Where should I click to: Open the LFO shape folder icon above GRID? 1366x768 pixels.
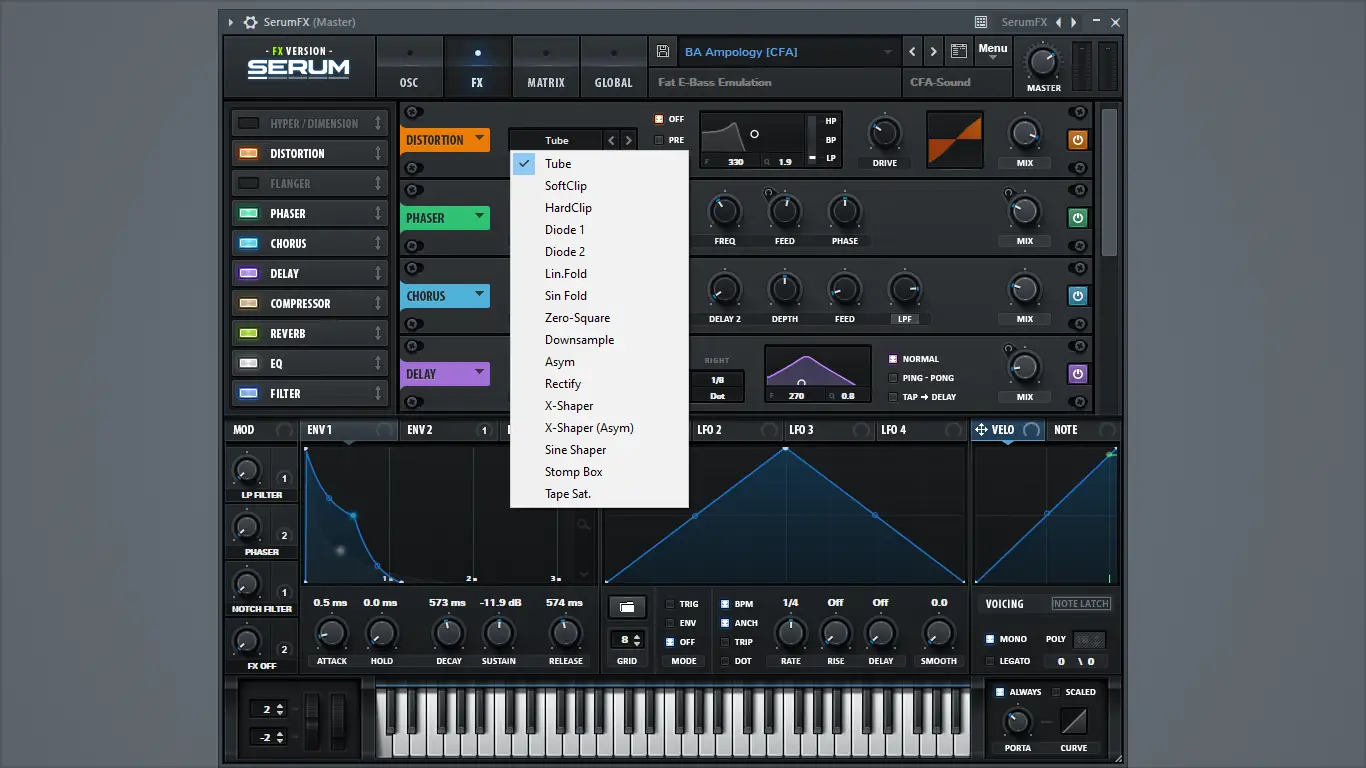tap(627, 607)
